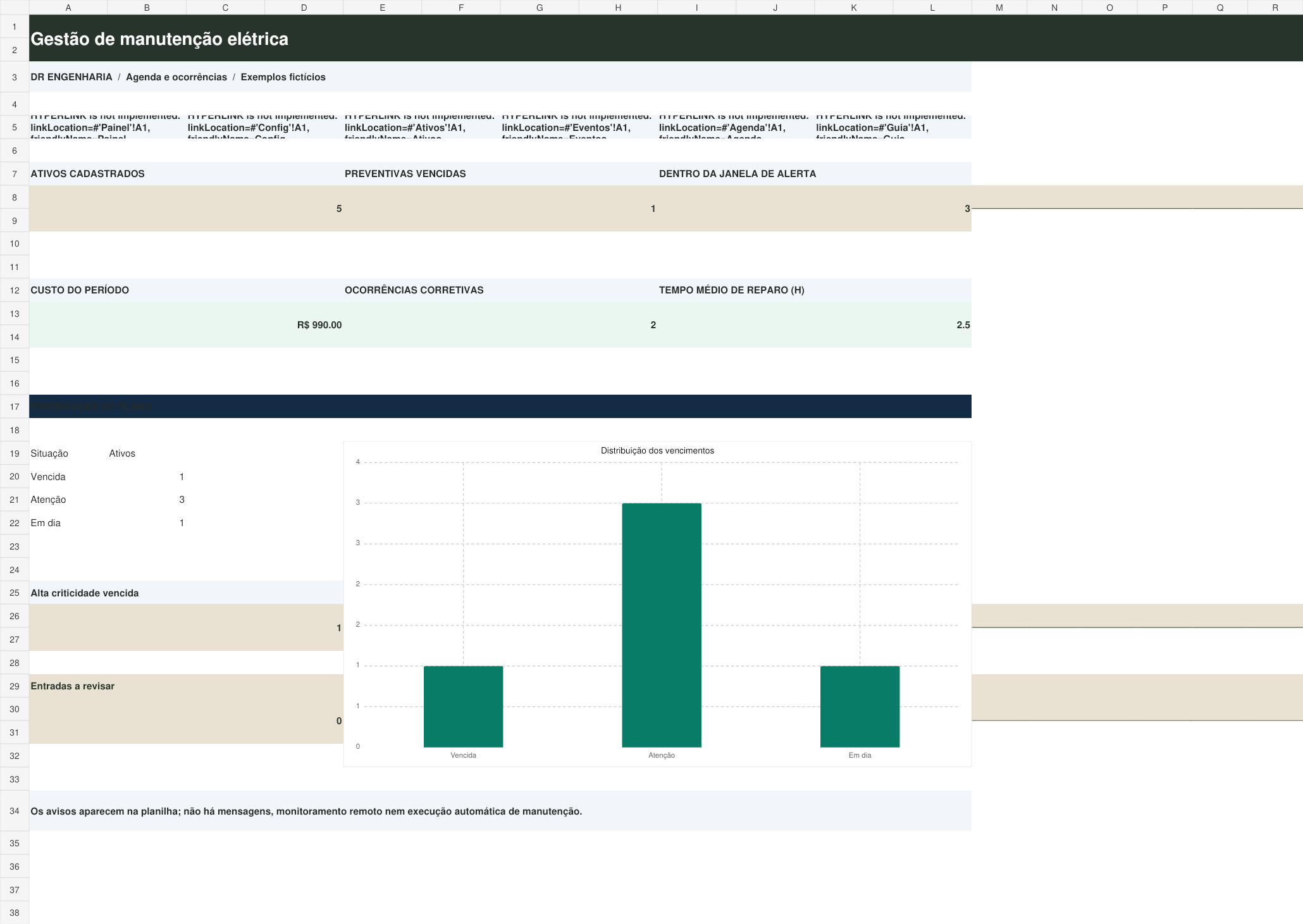Click the Em dia bar in the chart
Image resolution: width=1303 pixels, height=924 pixels.
tap(860, 706)
